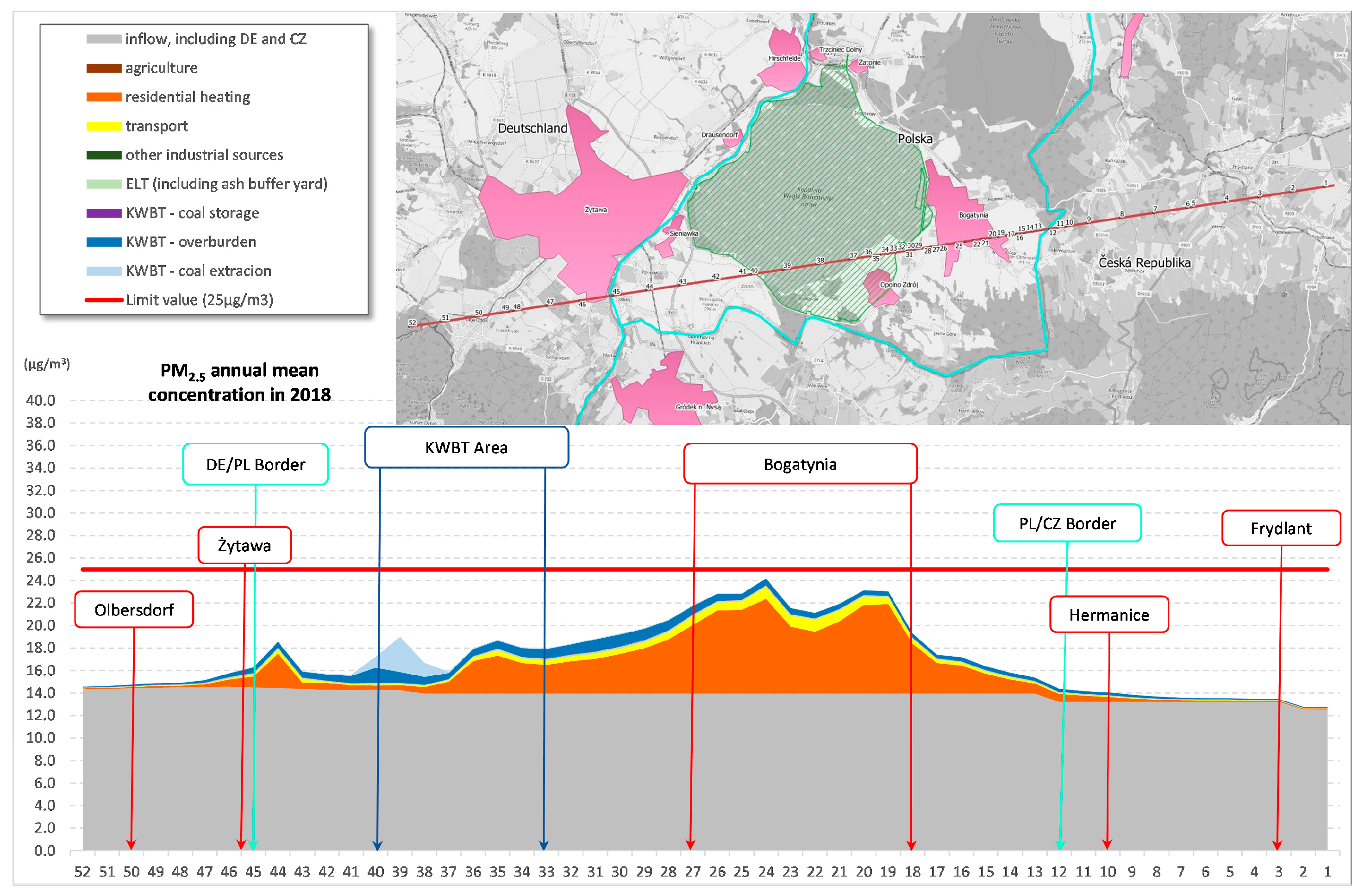Select the KWBT - coal storage purple swatch

click(104, 213)
